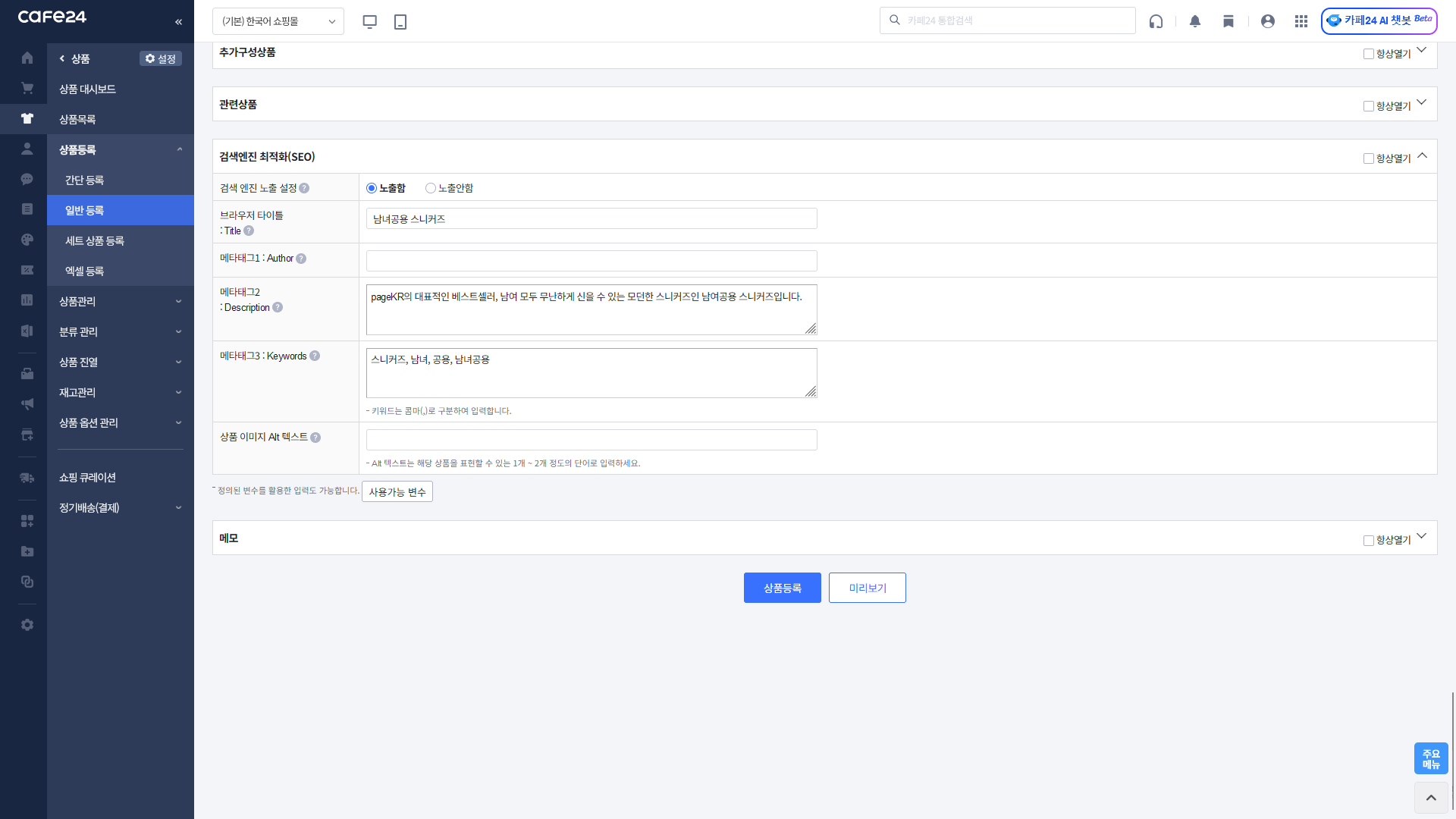Expand the 관련상품 section chevron
Image resolution: width=1456 pixels, height=819 pixels.
[x=1422, y=103]
